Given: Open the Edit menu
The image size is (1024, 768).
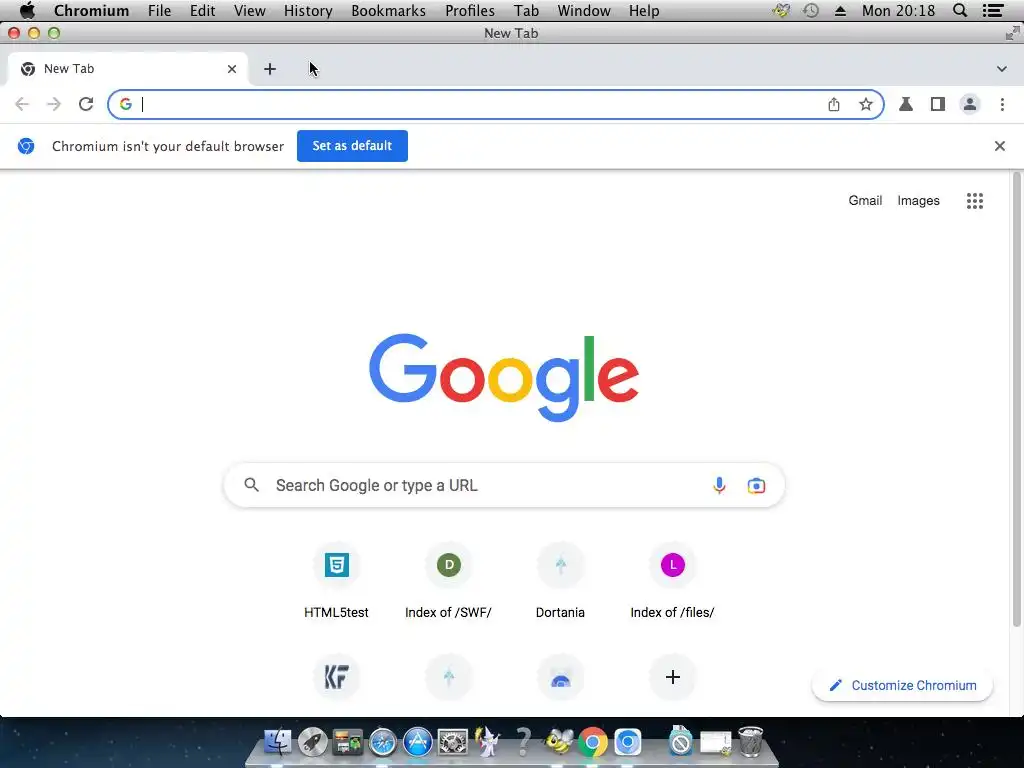Looking at the screenshot, I should 202,11.
